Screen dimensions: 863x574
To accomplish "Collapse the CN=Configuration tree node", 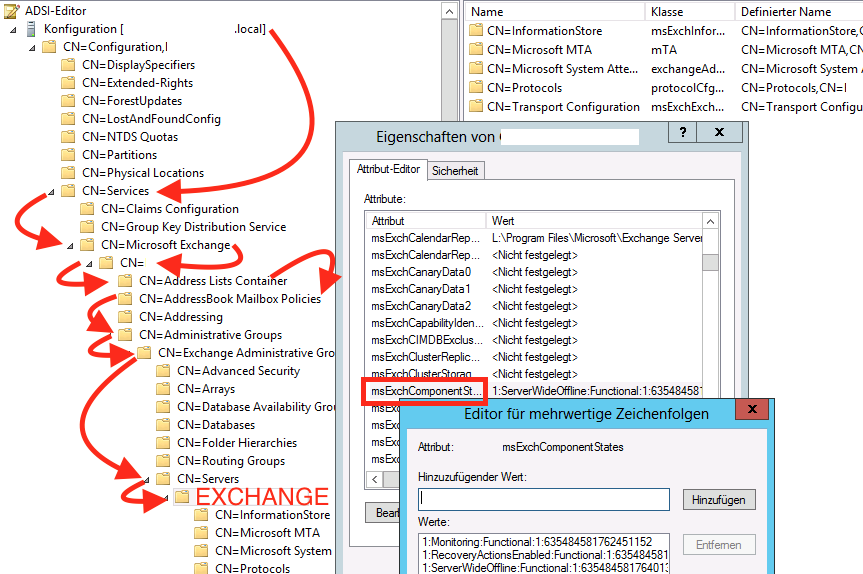I will pos(32,48).
